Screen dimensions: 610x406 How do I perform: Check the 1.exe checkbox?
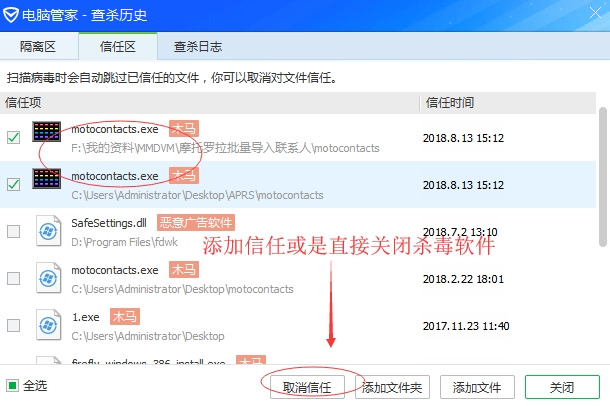[14, 325]
